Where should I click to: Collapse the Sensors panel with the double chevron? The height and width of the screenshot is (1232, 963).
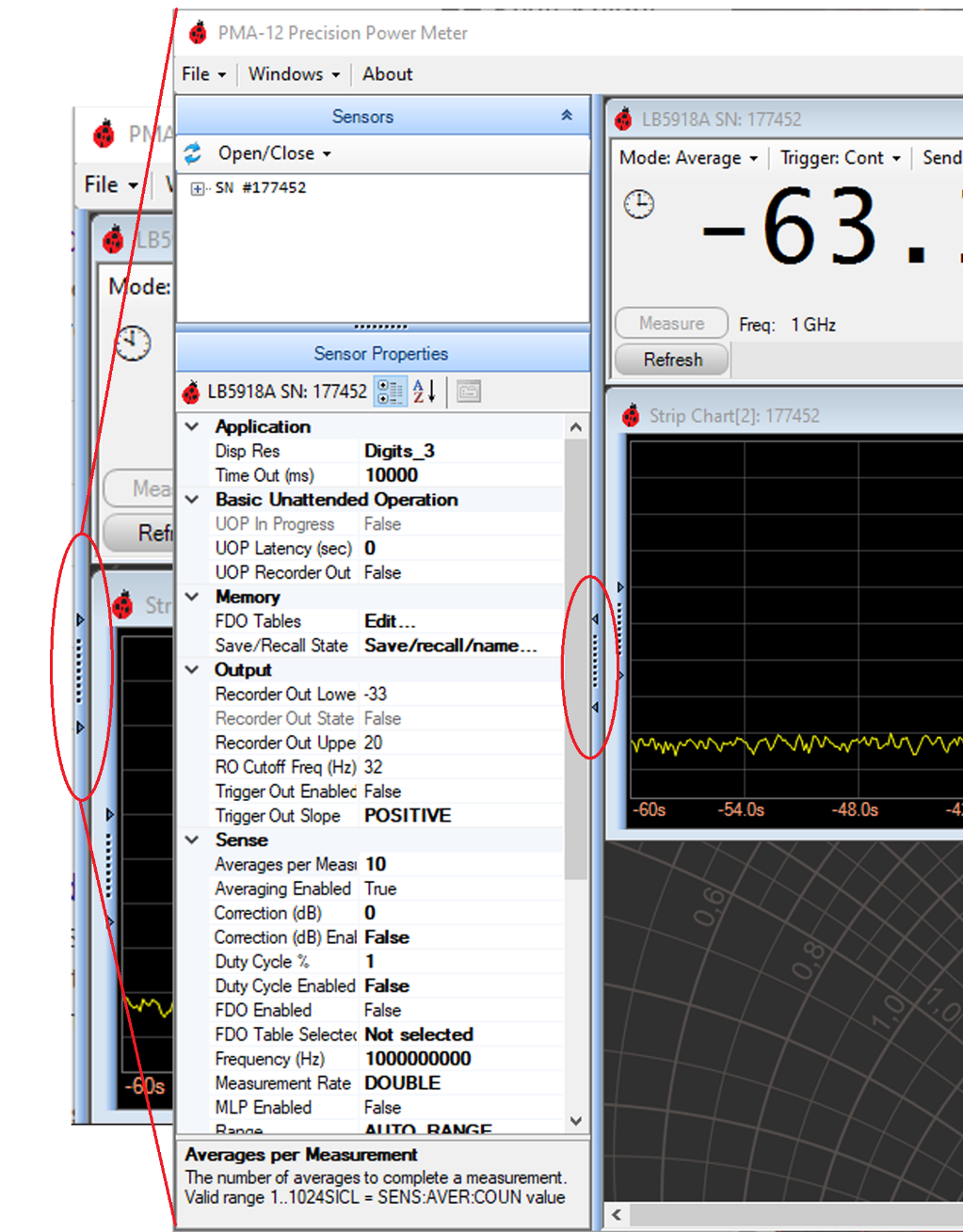567,116
